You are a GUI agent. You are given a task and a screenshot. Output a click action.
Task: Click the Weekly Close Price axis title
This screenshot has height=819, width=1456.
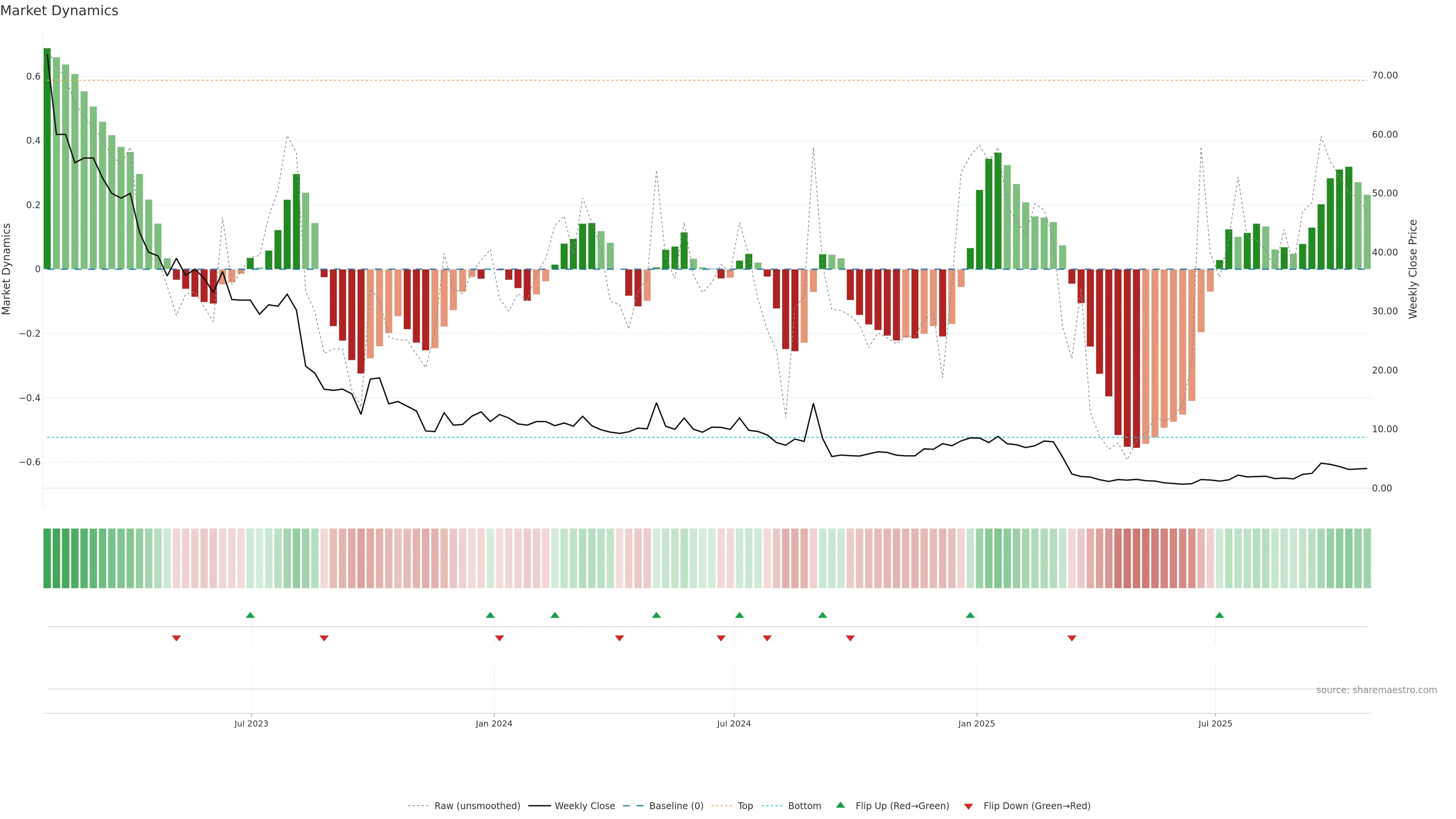pos(1412,269)
